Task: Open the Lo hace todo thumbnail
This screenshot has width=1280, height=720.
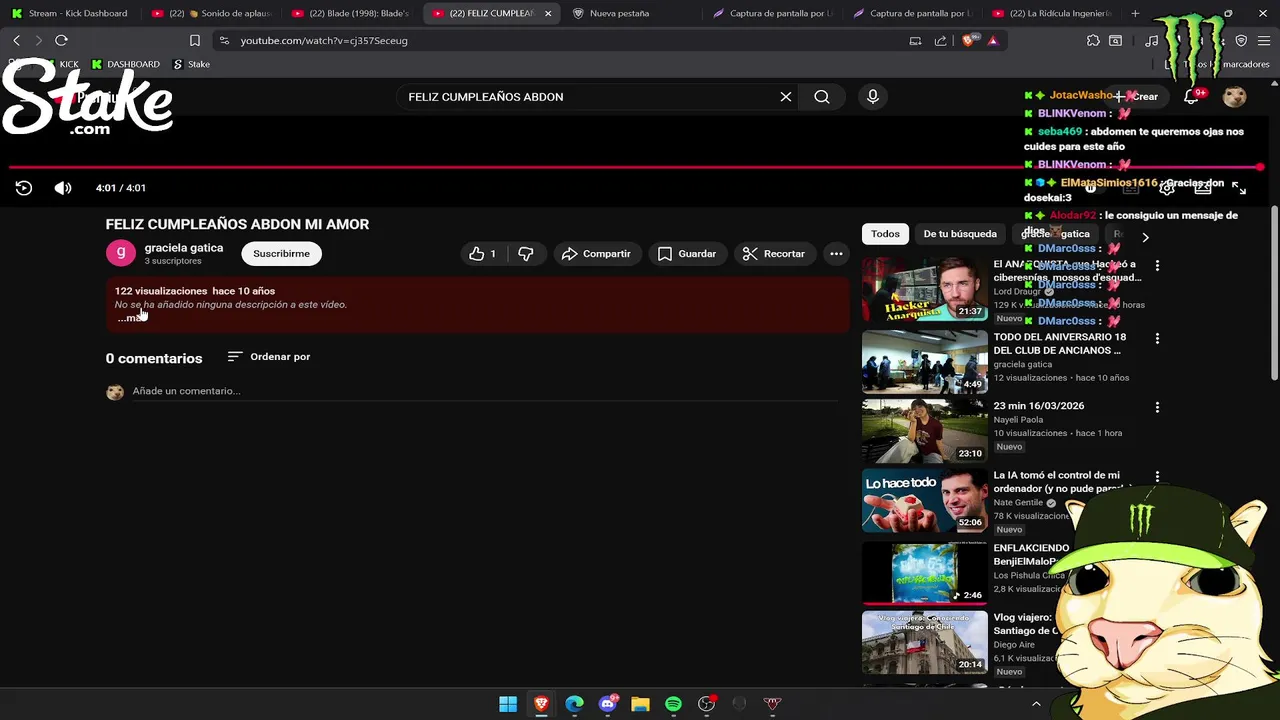Action: pyautogui.click(x=925, y=501)
